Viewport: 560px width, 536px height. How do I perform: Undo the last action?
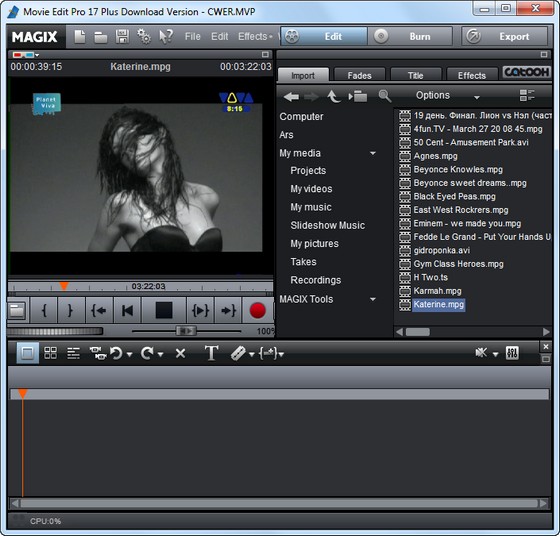(116, 353)
